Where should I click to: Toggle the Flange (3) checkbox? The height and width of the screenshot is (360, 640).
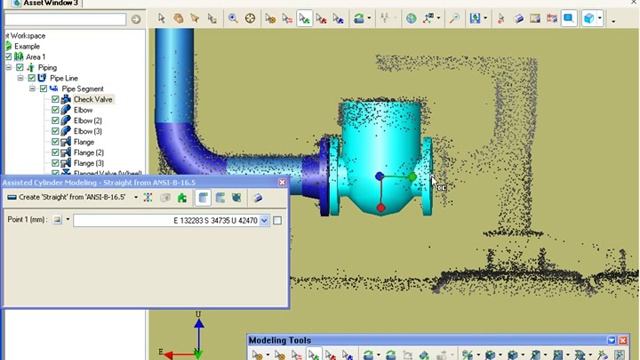(x=55, y=163)
